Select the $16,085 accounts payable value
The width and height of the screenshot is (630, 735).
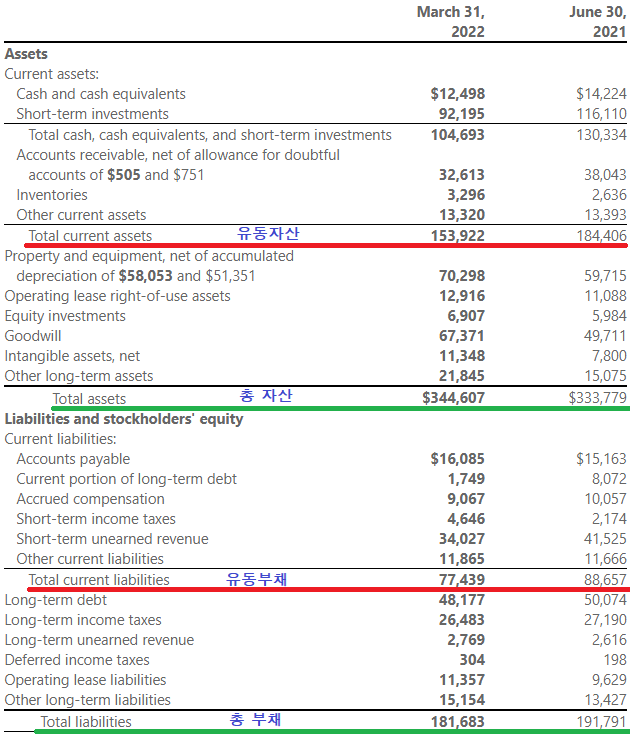click(458, 459)
